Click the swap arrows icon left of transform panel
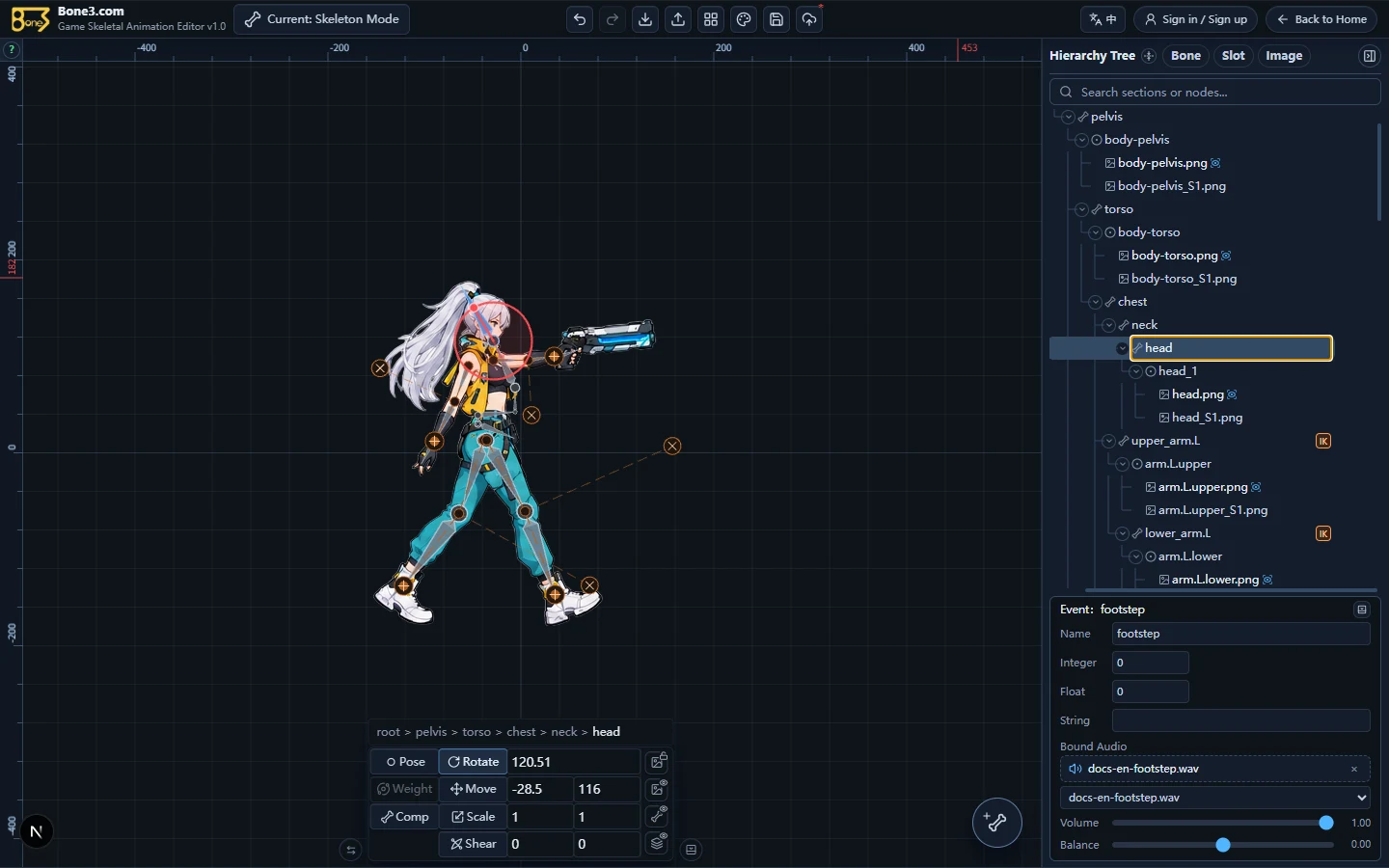The image size is (1389, 868). [351, 850]
